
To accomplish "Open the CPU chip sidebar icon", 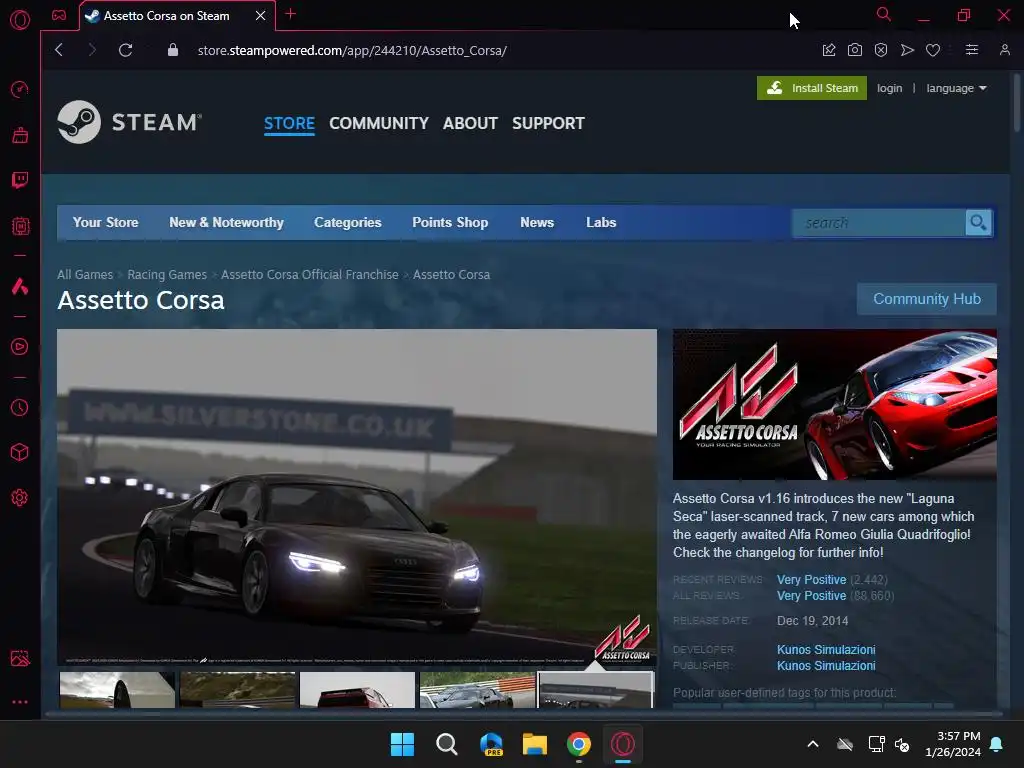I will pyautogui.click(x=20, y=226).
